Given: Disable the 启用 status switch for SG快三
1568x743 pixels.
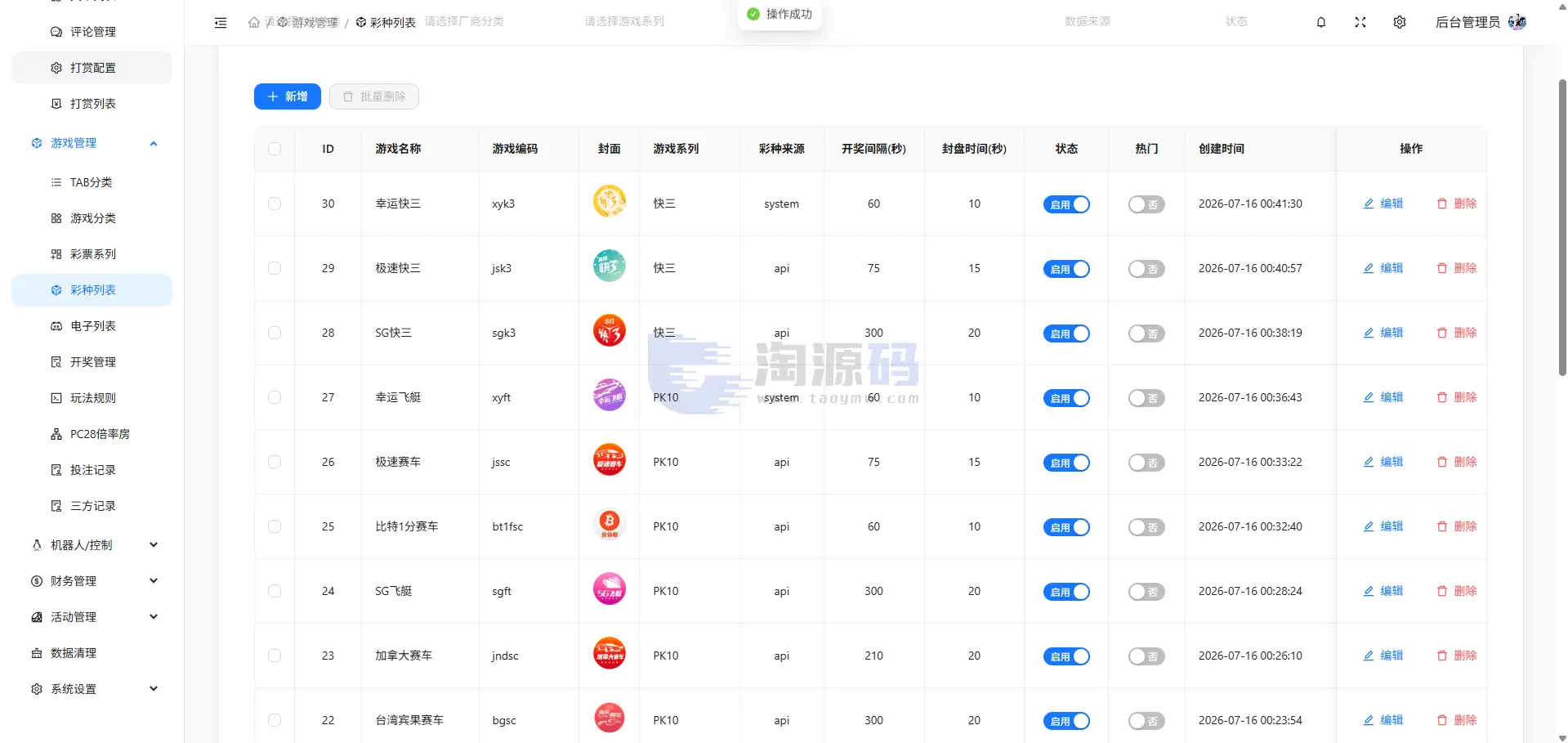Looking at the screenshot, I should (1066, 333).
